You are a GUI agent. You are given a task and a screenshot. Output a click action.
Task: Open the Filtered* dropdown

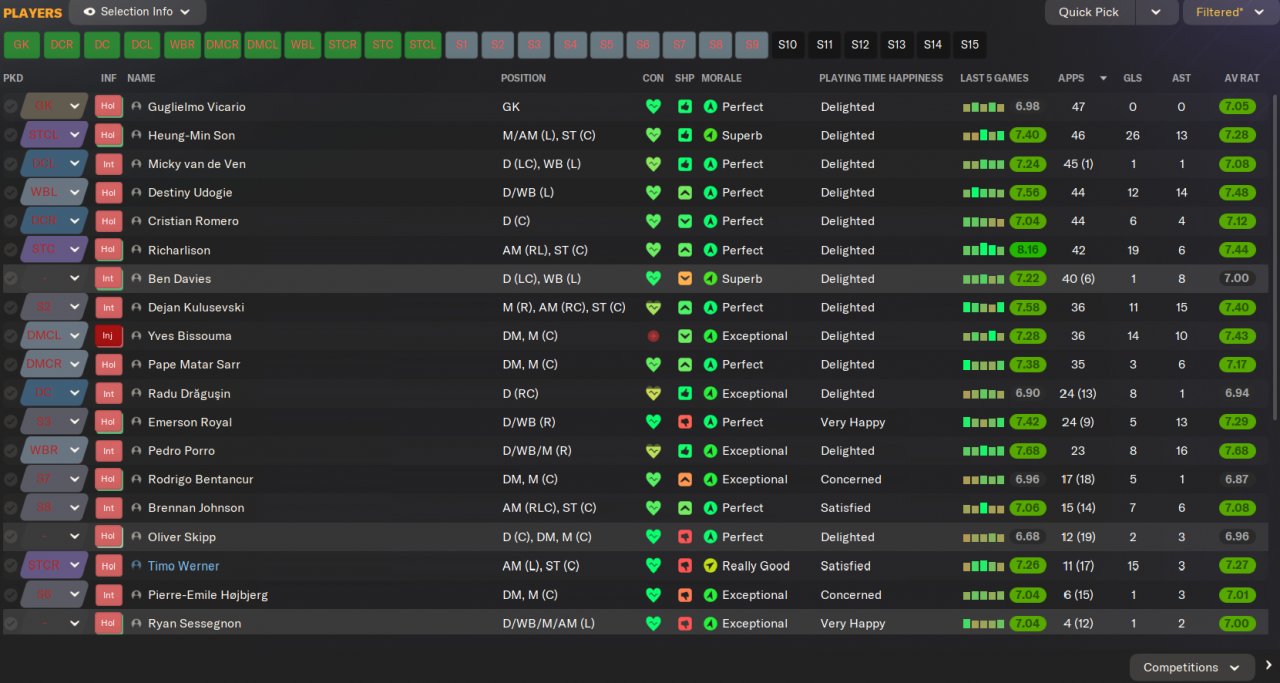1231,12
